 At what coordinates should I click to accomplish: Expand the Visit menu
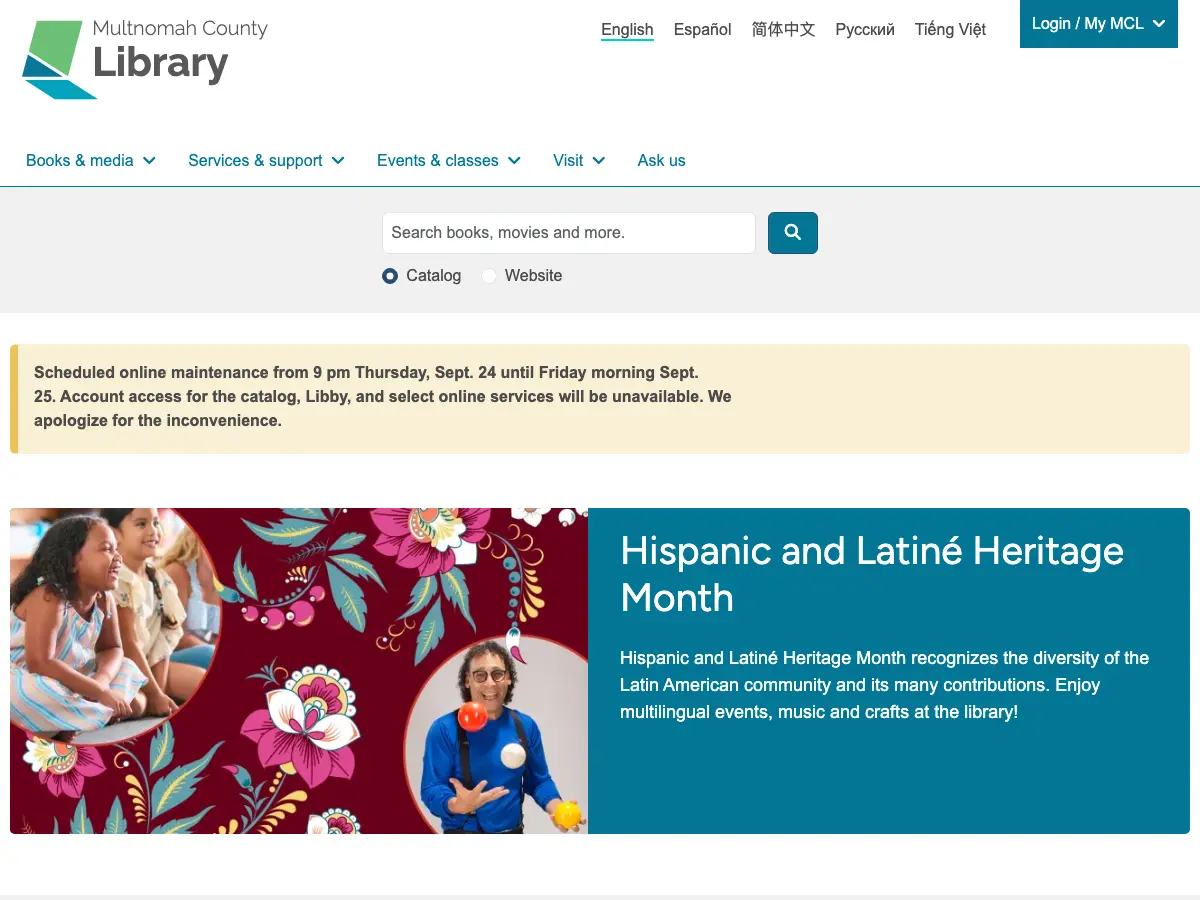point(579,160)
